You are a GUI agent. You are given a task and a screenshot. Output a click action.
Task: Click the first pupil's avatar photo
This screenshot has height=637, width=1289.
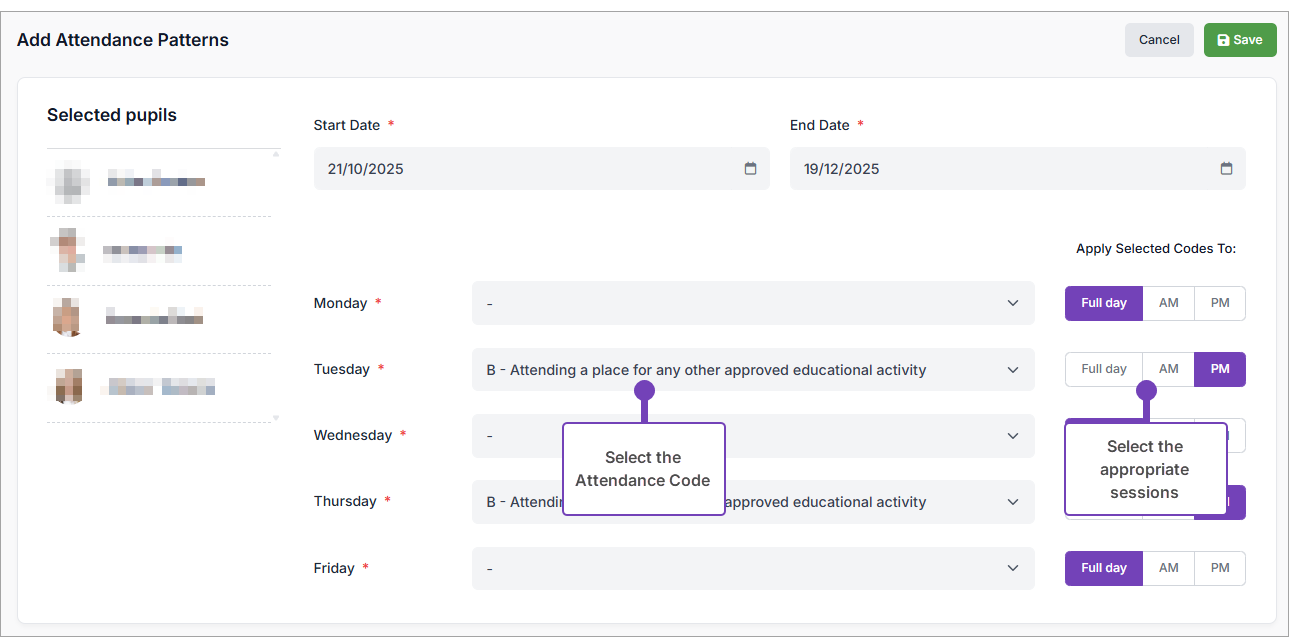pyautogui.click(x=68, y=181)
